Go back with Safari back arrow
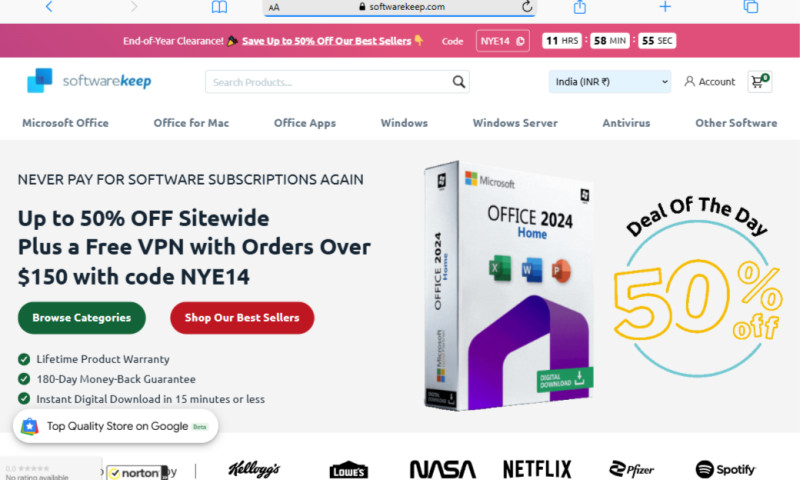 [x=49, y=7]
